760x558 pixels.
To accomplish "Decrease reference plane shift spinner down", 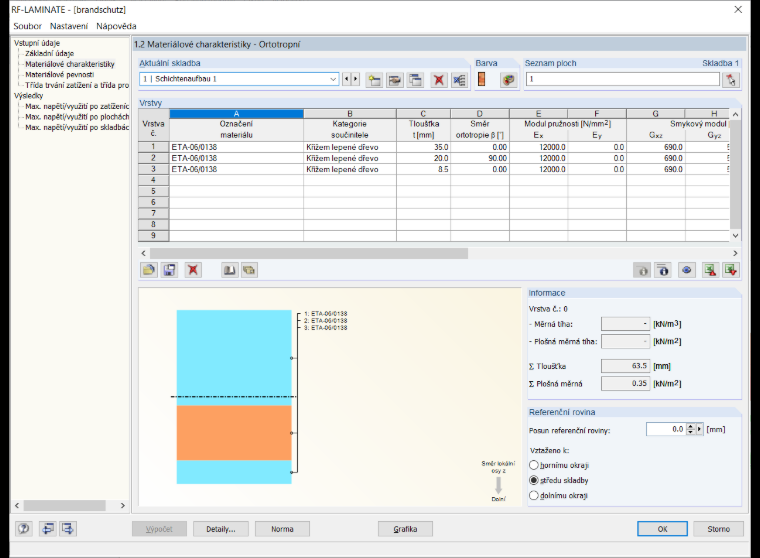I will pyautogui.click(x=691, y=432).
